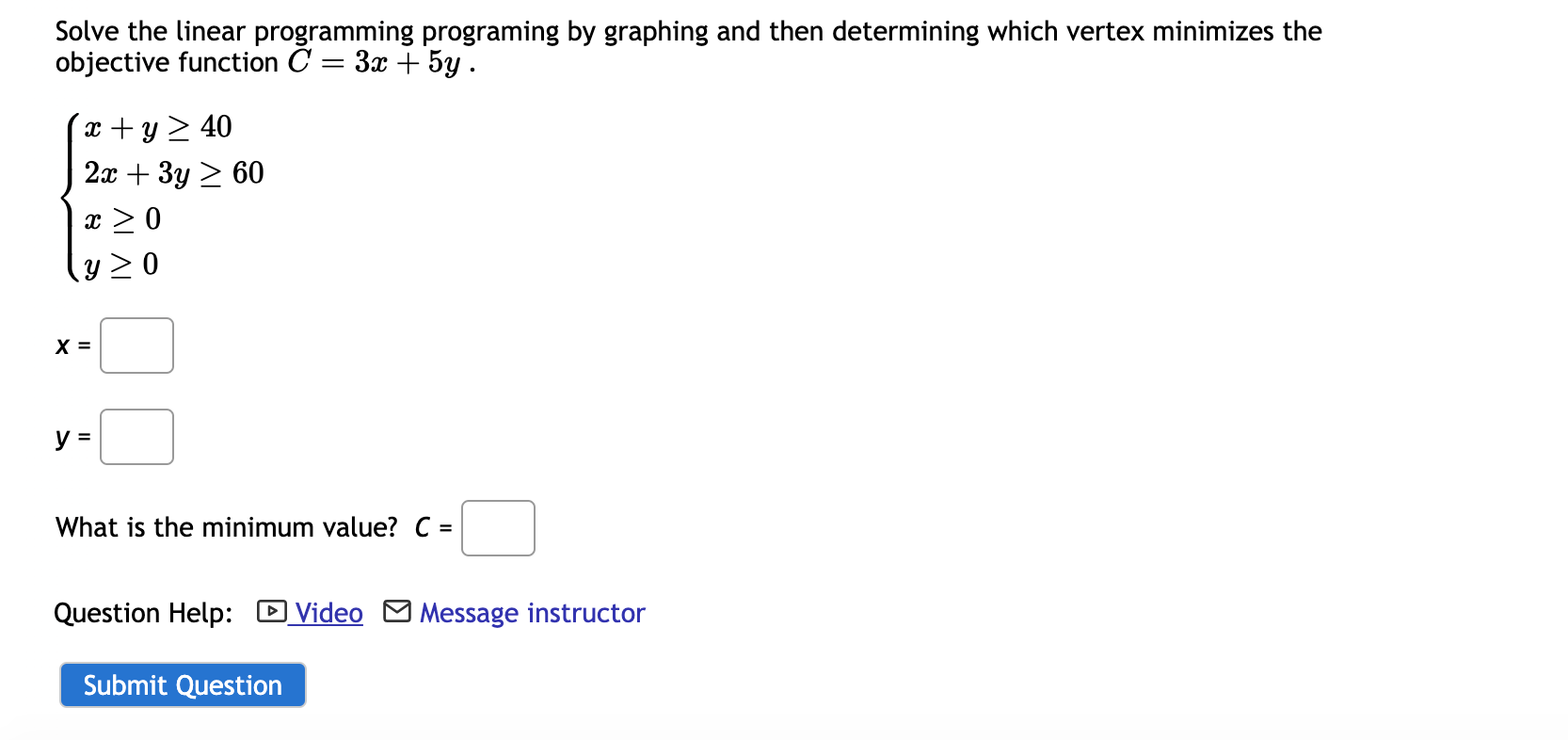1568x740 pixels.
Task: Click the envelope icon before Message instructor
Action: coord(397,612)
